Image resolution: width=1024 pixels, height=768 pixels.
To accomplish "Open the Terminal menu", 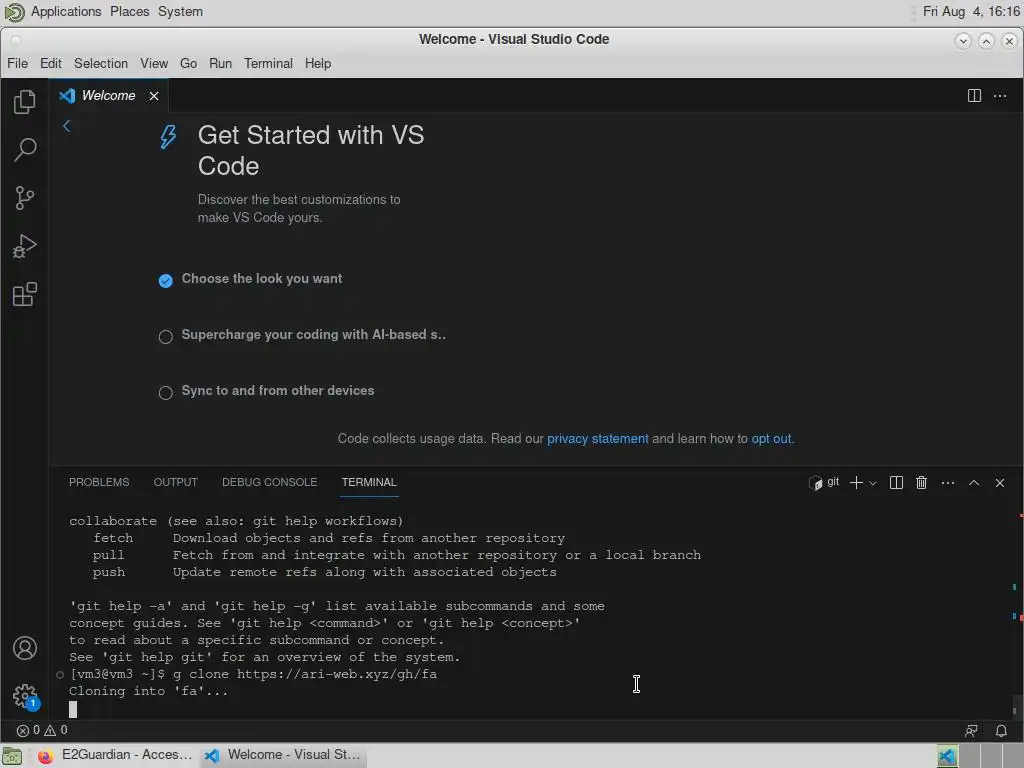I will coord(268,63).
